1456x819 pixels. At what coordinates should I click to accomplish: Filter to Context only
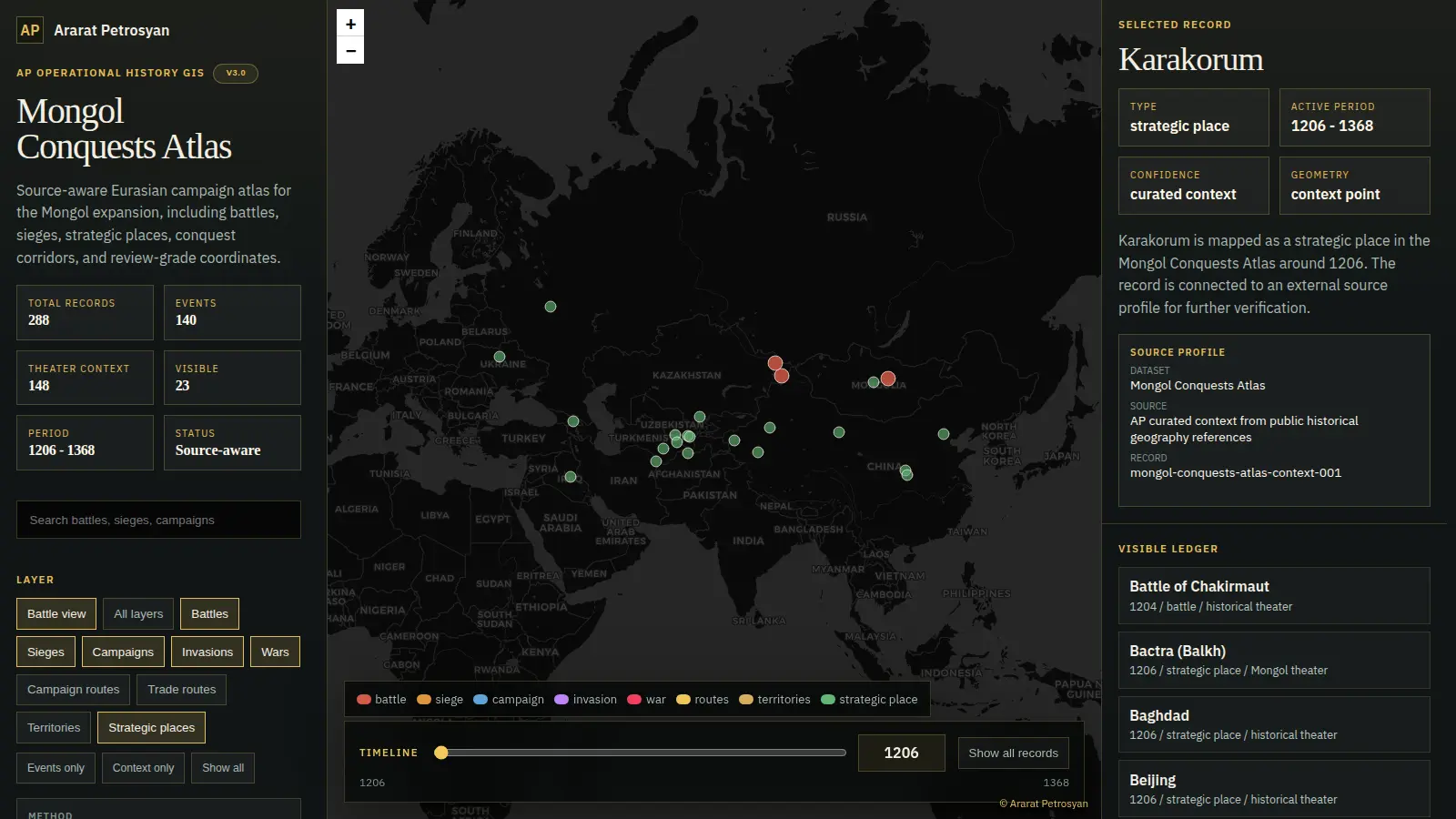click(x=144, y=768)
